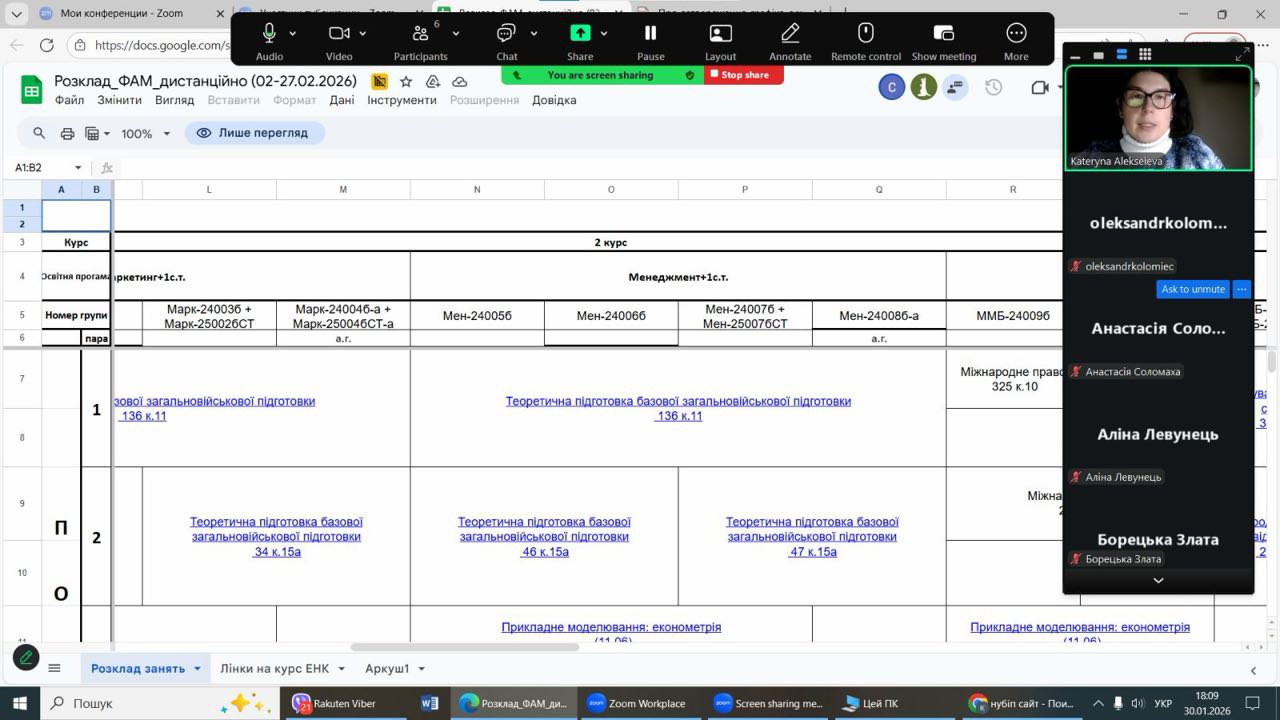Star the spreadsheet document

[x=406, y=81]
